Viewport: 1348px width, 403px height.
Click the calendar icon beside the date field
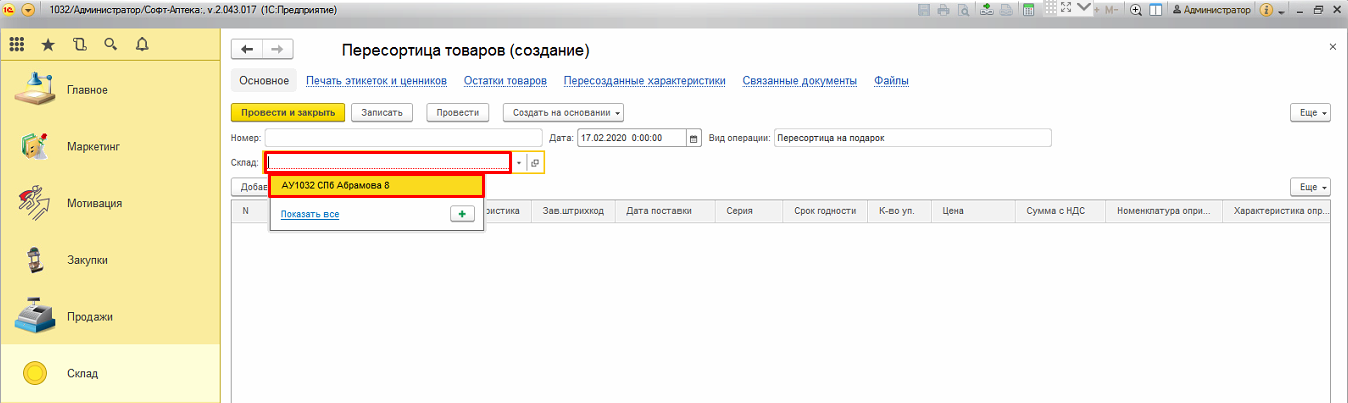(694, 139)
